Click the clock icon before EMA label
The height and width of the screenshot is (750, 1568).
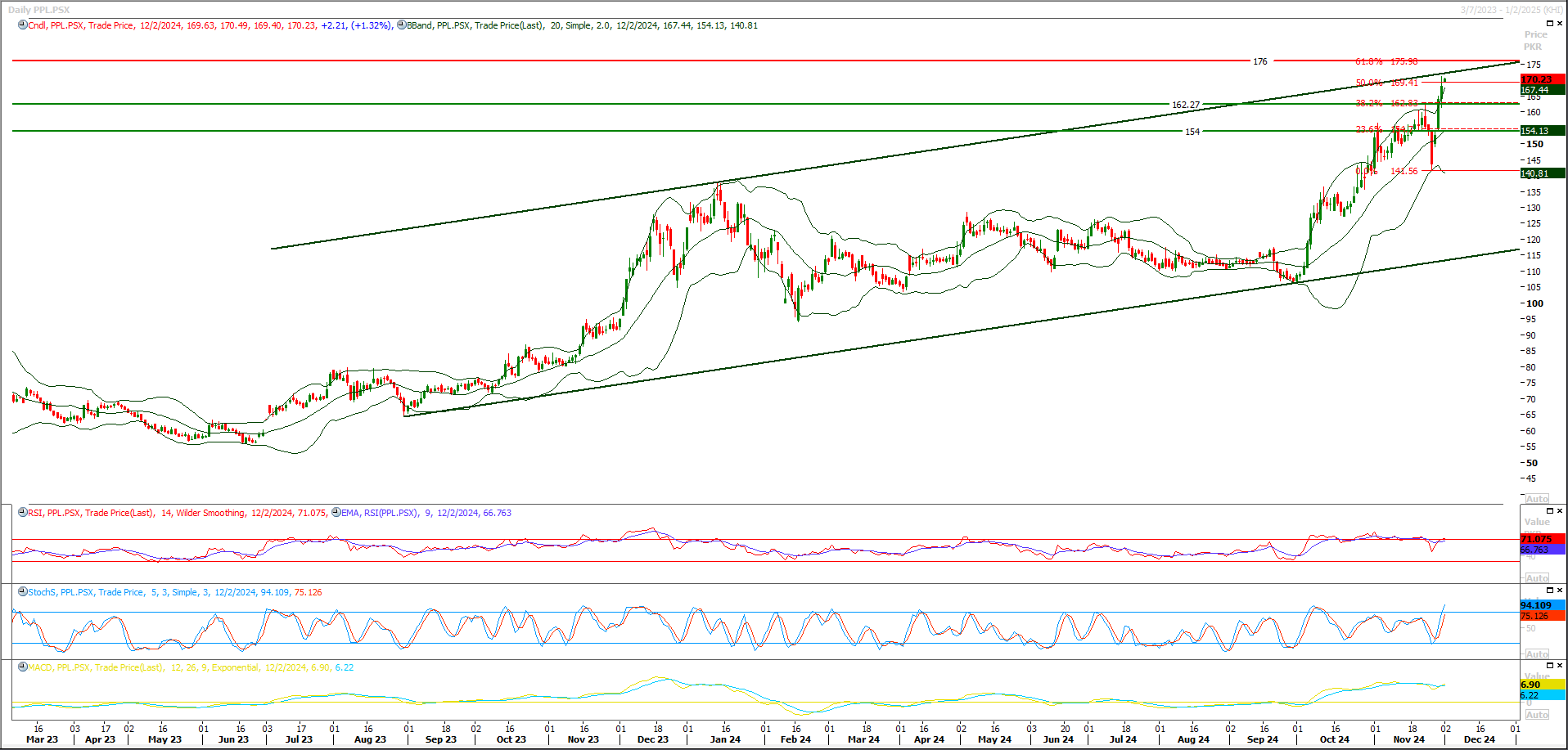(x=336, y=513)
